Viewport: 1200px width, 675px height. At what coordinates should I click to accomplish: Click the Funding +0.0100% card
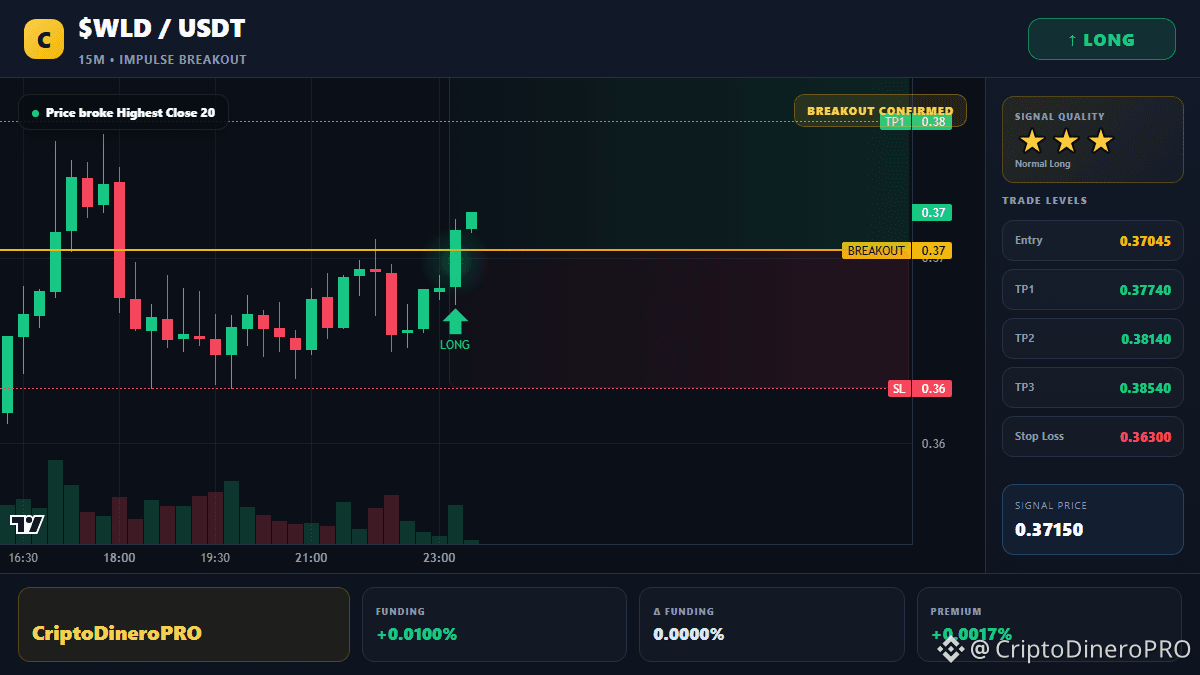point(494,625)
